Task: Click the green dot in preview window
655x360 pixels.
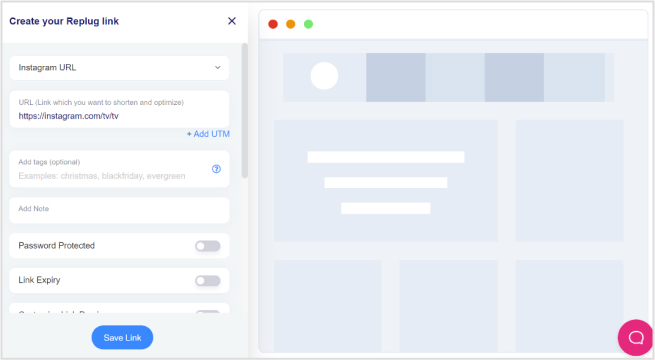Action: 308,24
